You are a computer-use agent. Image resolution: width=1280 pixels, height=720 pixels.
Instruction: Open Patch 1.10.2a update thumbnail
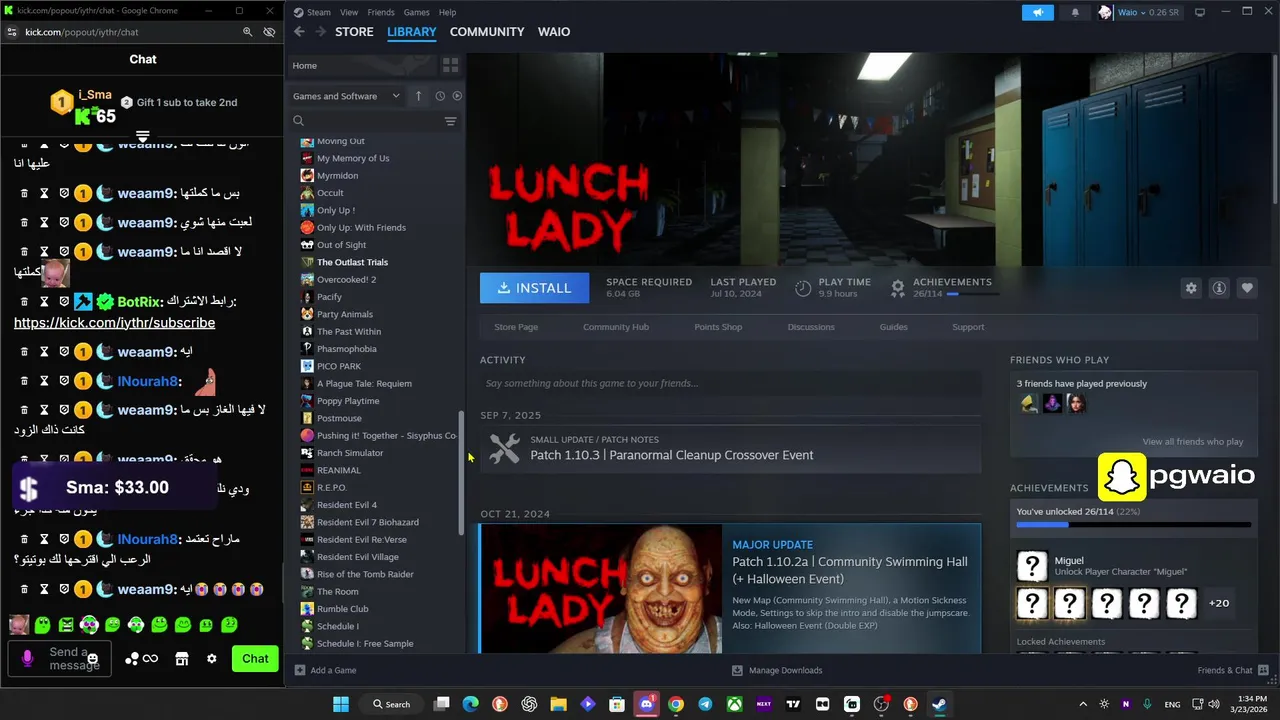click(601, 588)
